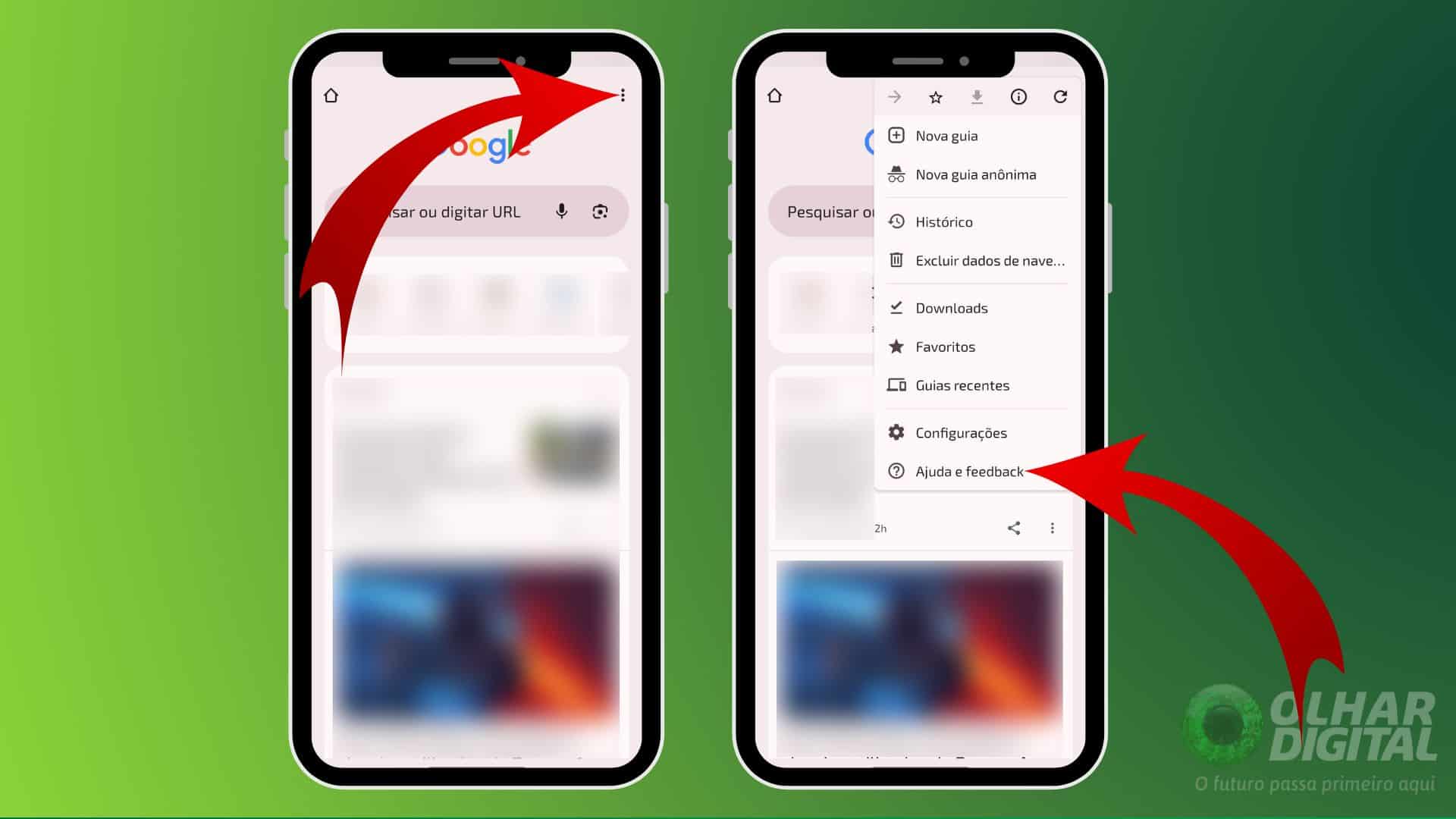Click the download icon in toolbar

point(977,97)
